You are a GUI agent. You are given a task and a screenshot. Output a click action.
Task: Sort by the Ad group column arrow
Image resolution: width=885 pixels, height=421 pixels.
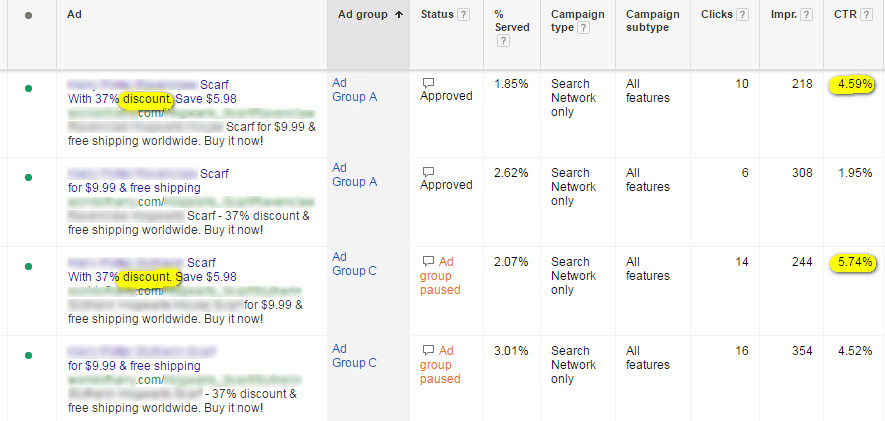[399, 15]
